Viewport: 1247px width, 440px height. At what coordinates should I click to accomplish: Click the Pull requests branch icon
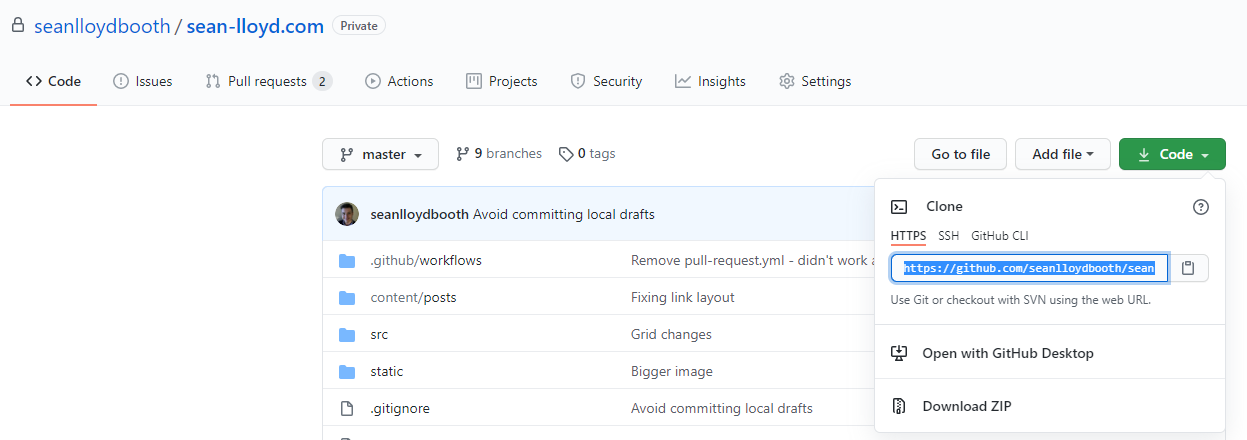[212, 81]
